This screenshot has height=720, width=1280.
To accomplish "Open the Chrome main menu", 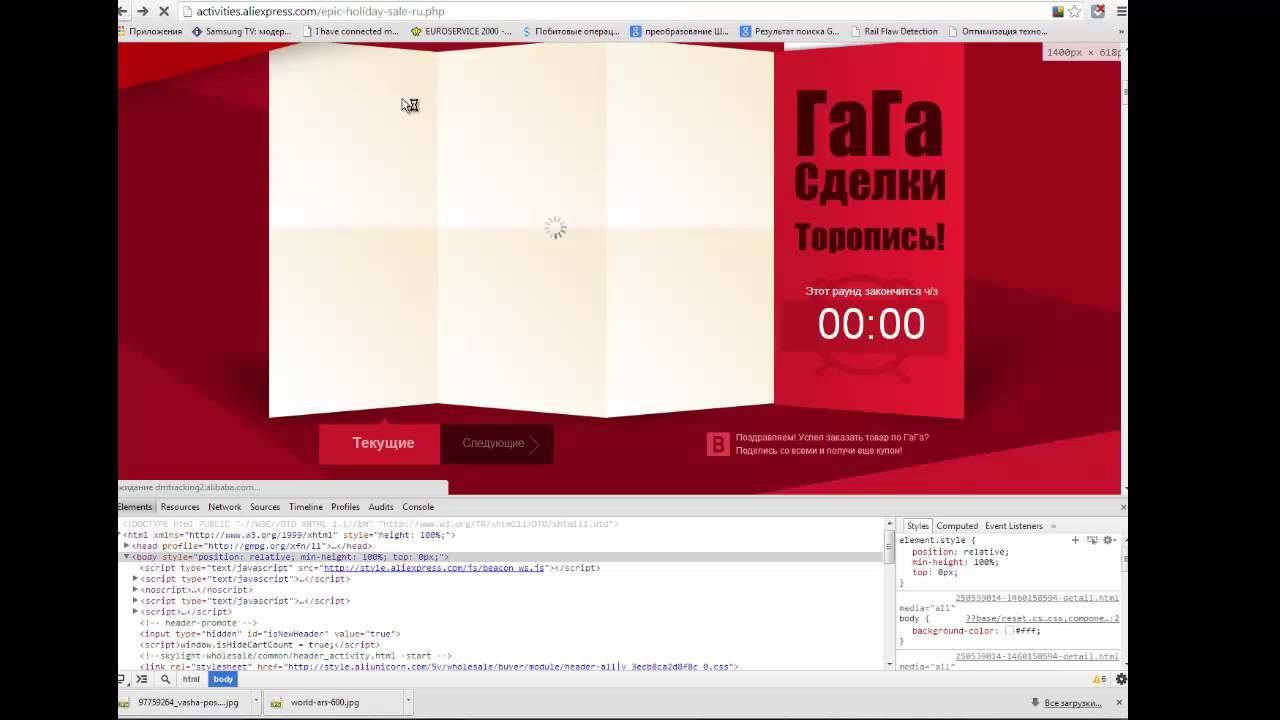I will coord(1121,11).
